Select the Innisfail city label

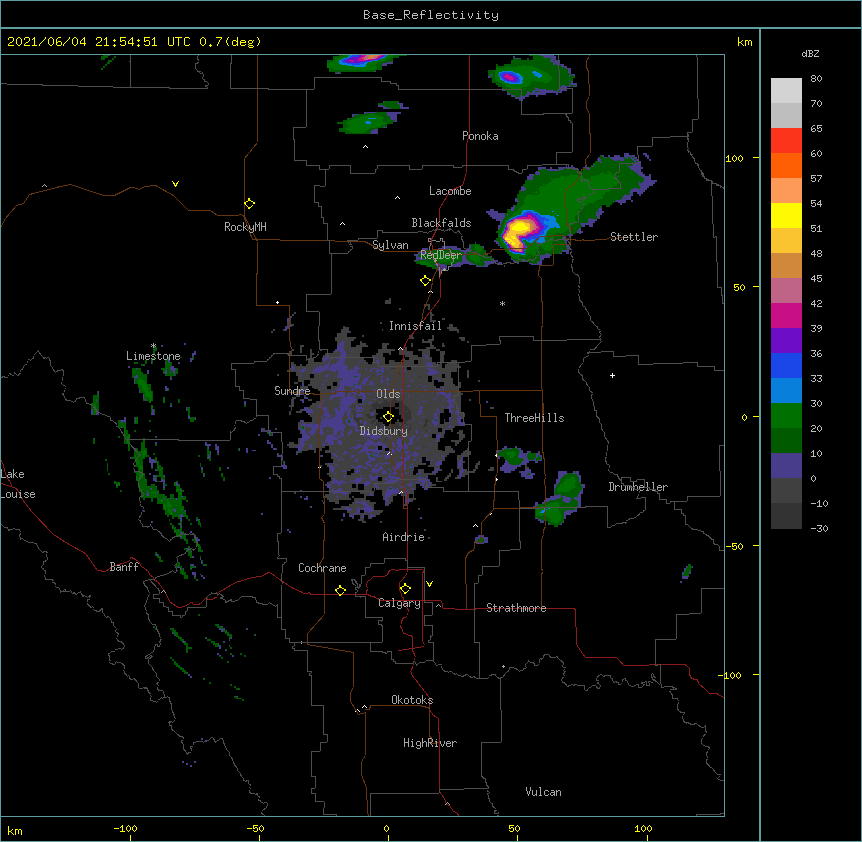point(415,326)
